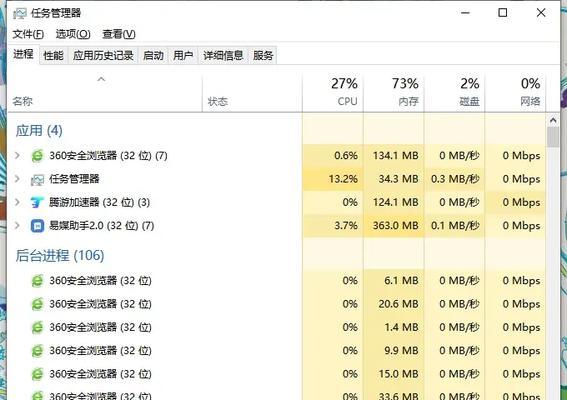Expand the 360安全浏览器 (32 位) (7) app group

pos(17,156)
